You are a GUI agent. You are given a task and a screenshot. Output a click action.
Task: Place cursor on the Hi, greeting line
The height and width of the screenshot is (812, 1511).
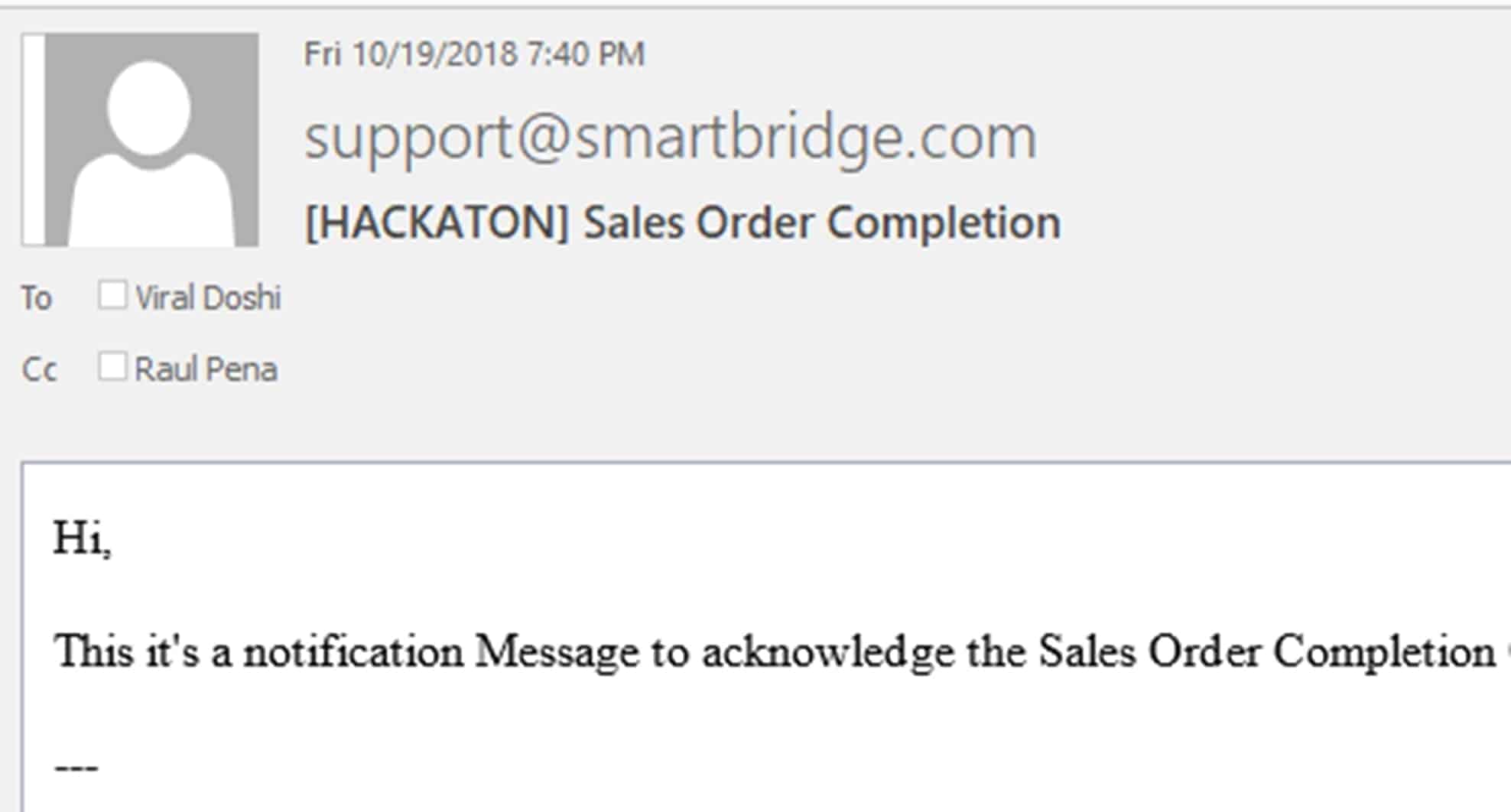pyautogui.click(x=83, y=538)
